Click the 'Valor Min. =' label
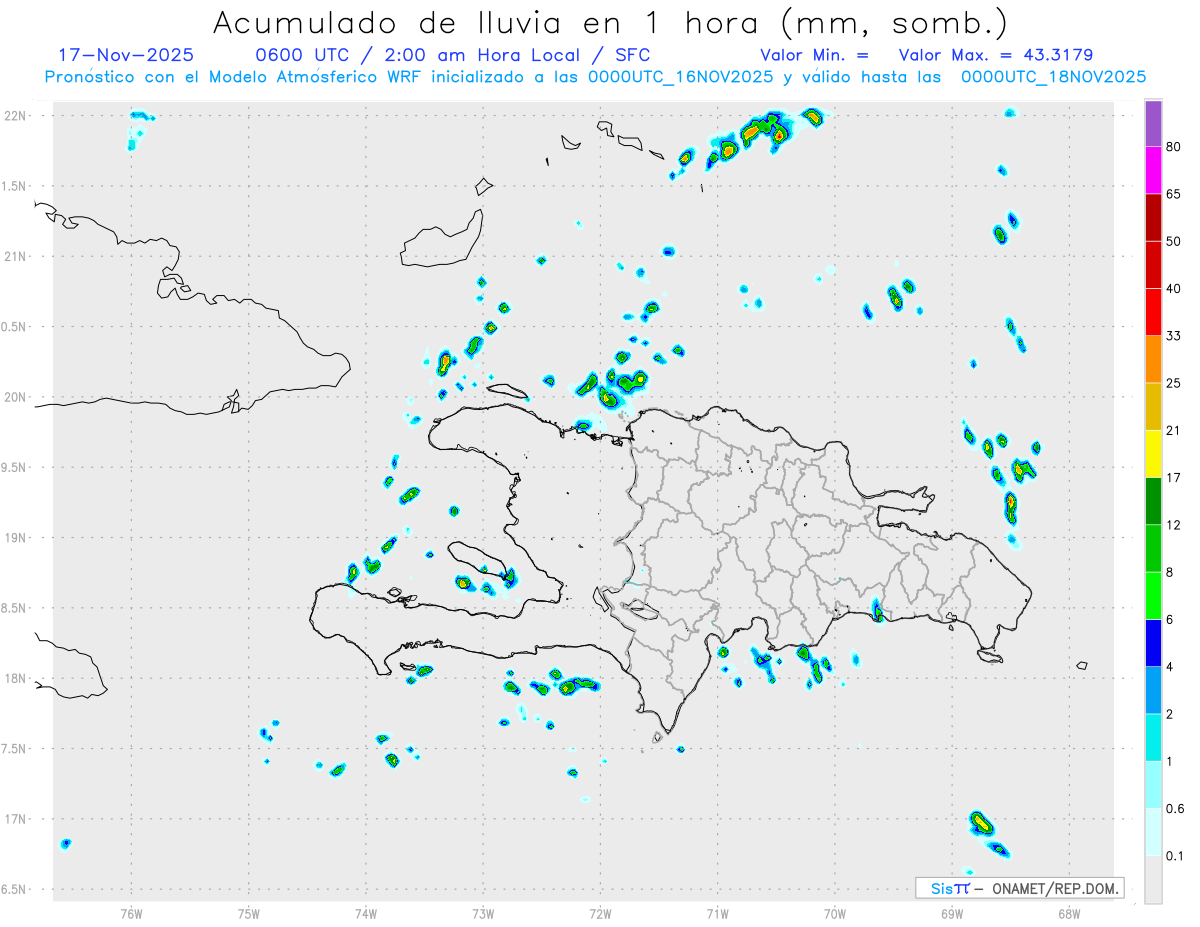This screenshot has height=927, width=1200. tap(814, 55)
